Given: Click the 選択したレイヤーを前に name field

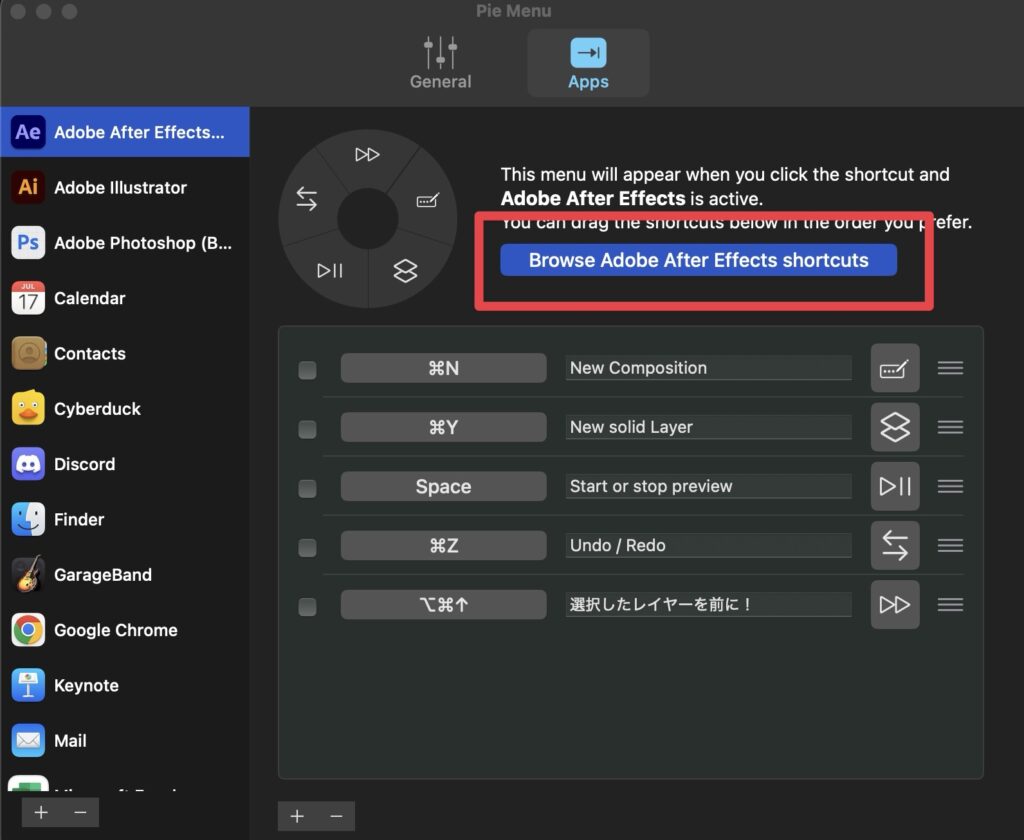Looking at the screenshot, I should [x=709, y=605].
